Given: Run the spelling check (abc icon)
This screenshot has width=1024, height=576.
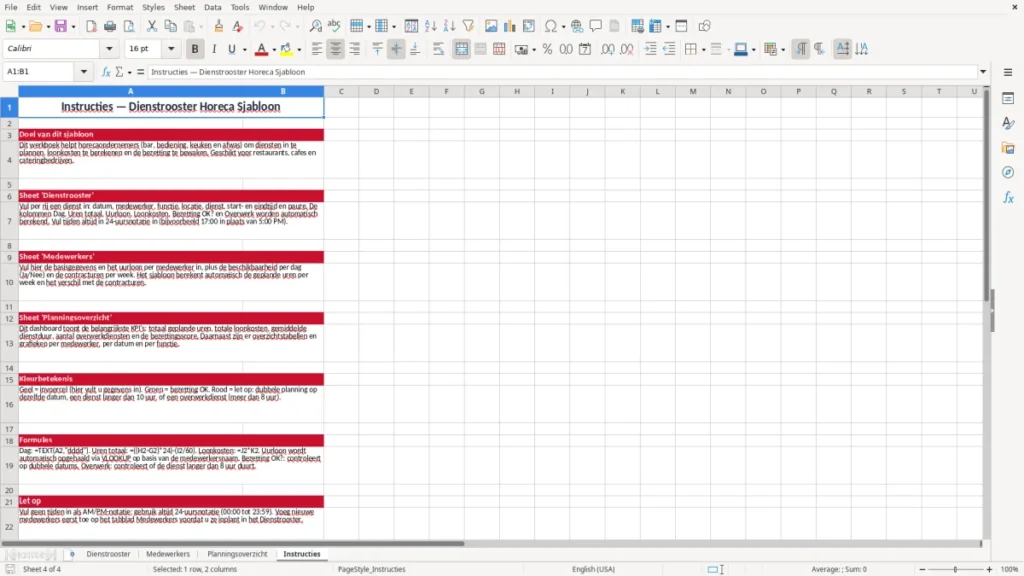Looking at the screenshot, I should 334,26.
